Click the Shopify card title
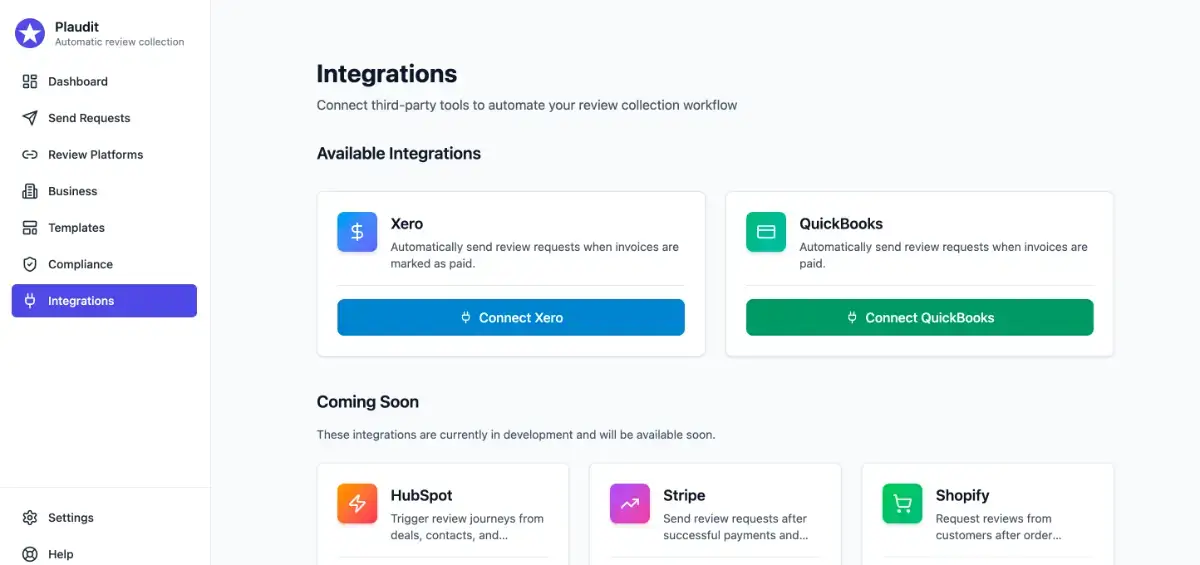Screen dimensions: 1200x565 coord(962,496)
